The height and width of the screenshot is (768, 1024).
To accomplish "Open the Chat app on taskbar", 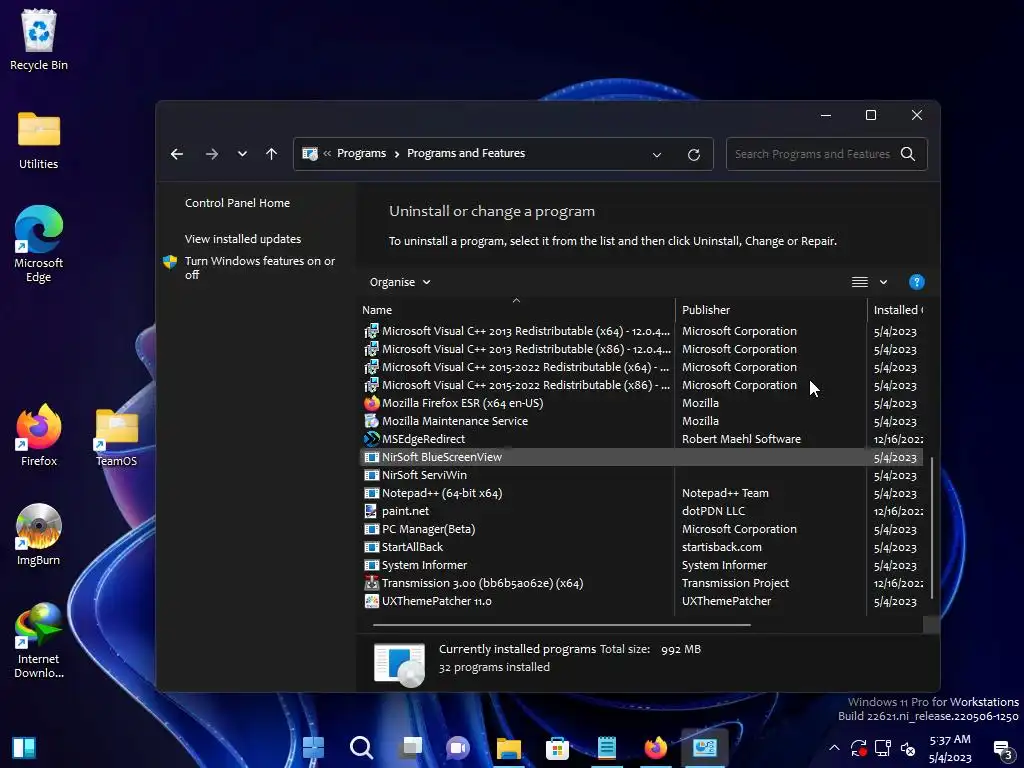I will coord(458,747).
